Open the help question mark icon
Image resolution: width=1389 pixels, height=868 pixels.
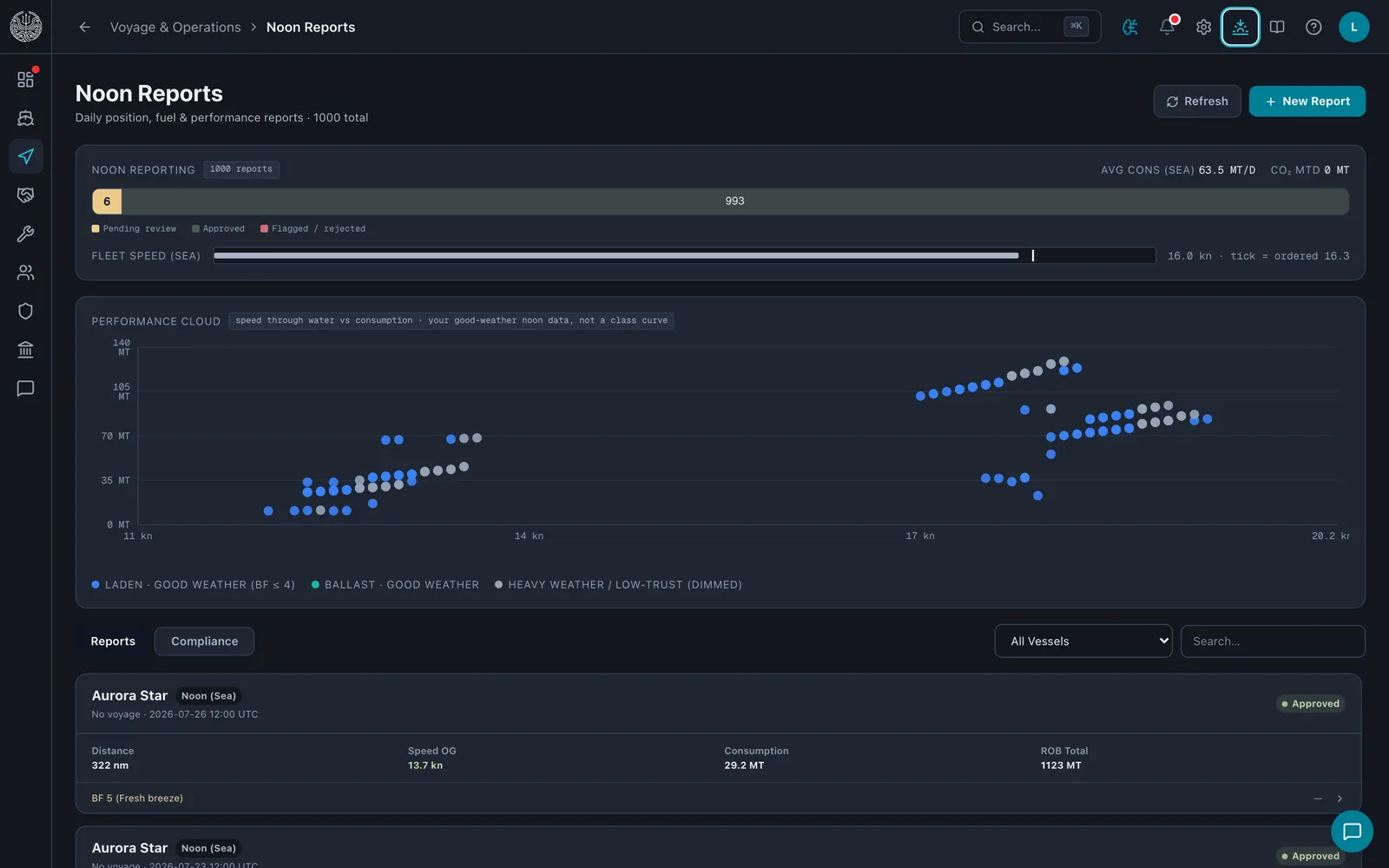point(1313,27)
